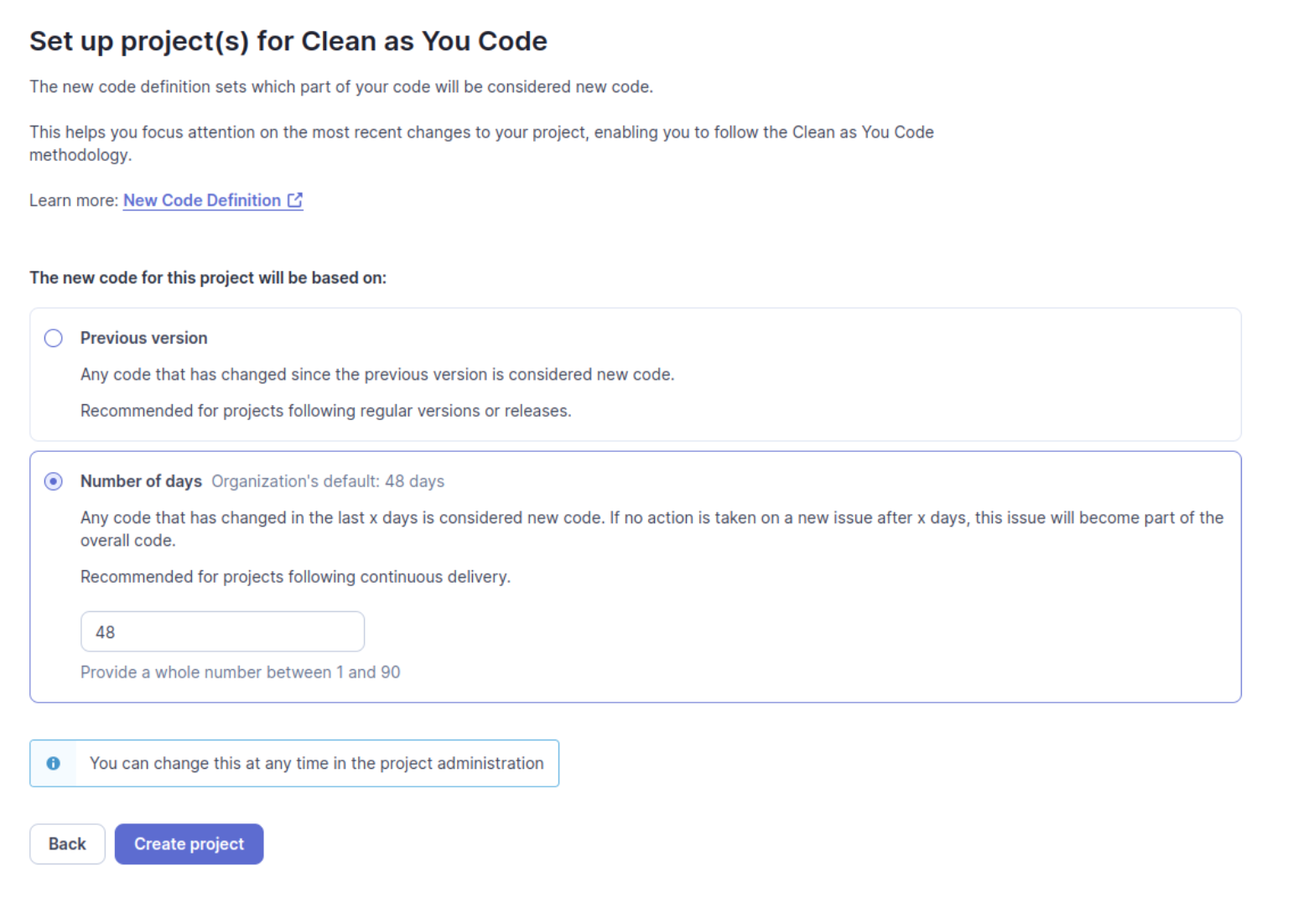
Task: Open the New Code Definition documentation link
Action: (201, 200)
